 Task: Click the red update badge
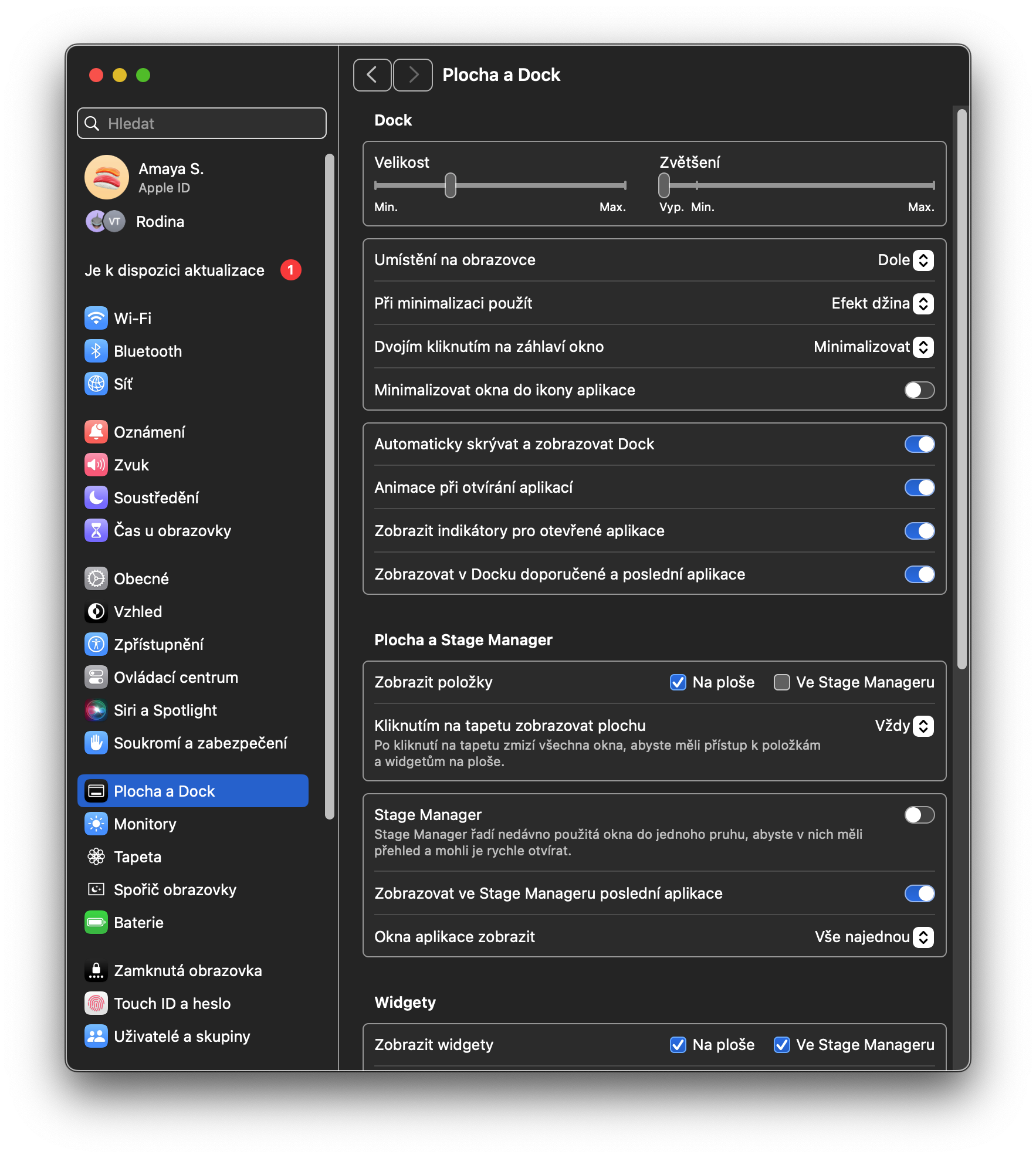pyautogui.click(x=291, y=270)
